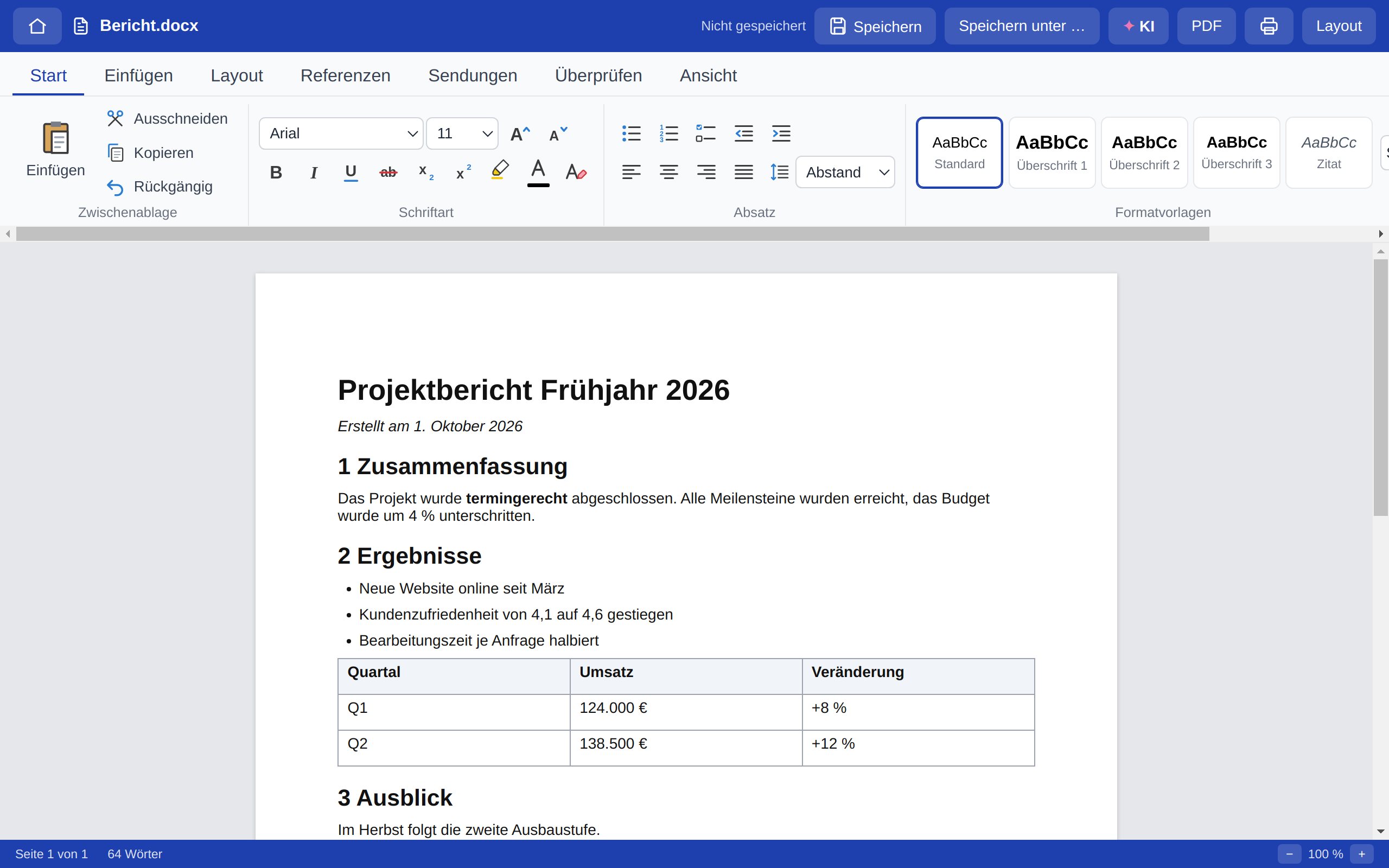Apply subscript formatting
This screenshot has height=868, width=1389.
(426, 172)
